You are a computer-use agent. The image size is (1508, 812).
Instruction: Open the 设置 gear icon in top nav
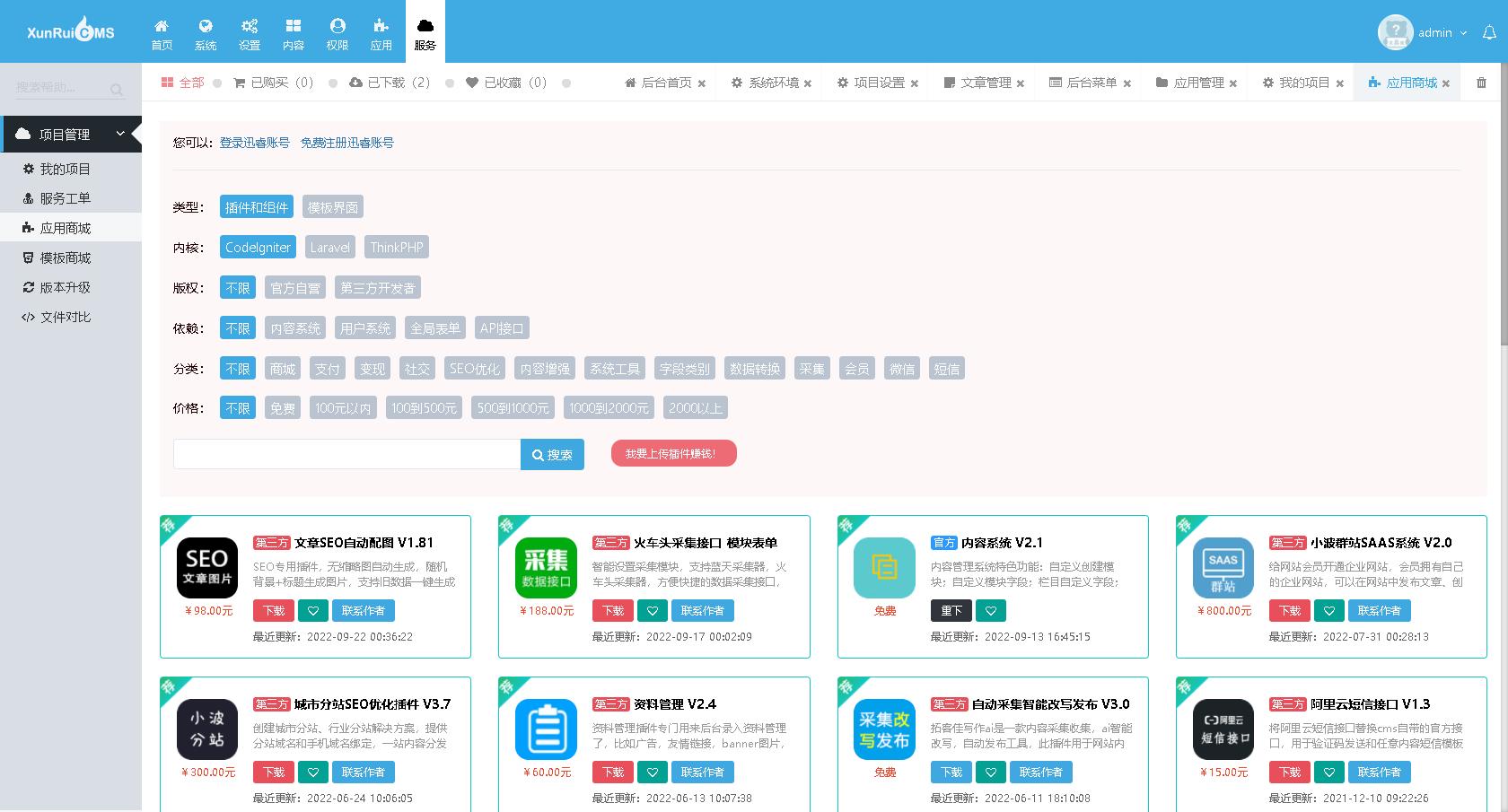tap(249, 31)
